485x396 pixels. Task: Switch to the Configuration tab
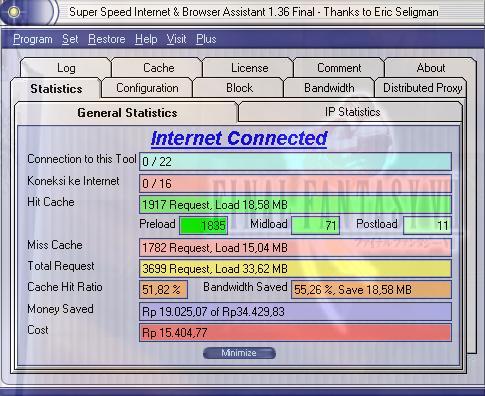(147, 88)
